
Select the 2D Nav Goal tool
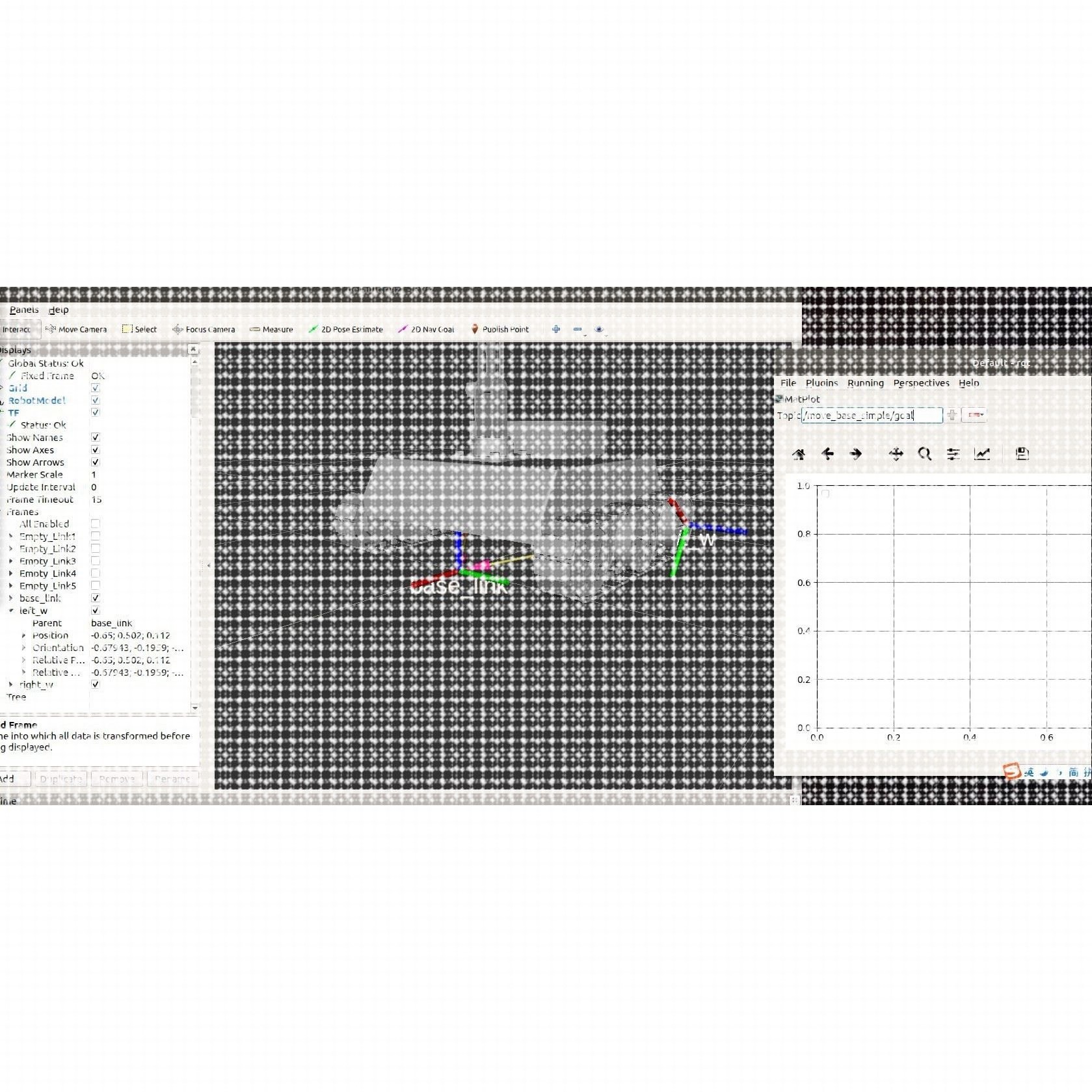426,329
